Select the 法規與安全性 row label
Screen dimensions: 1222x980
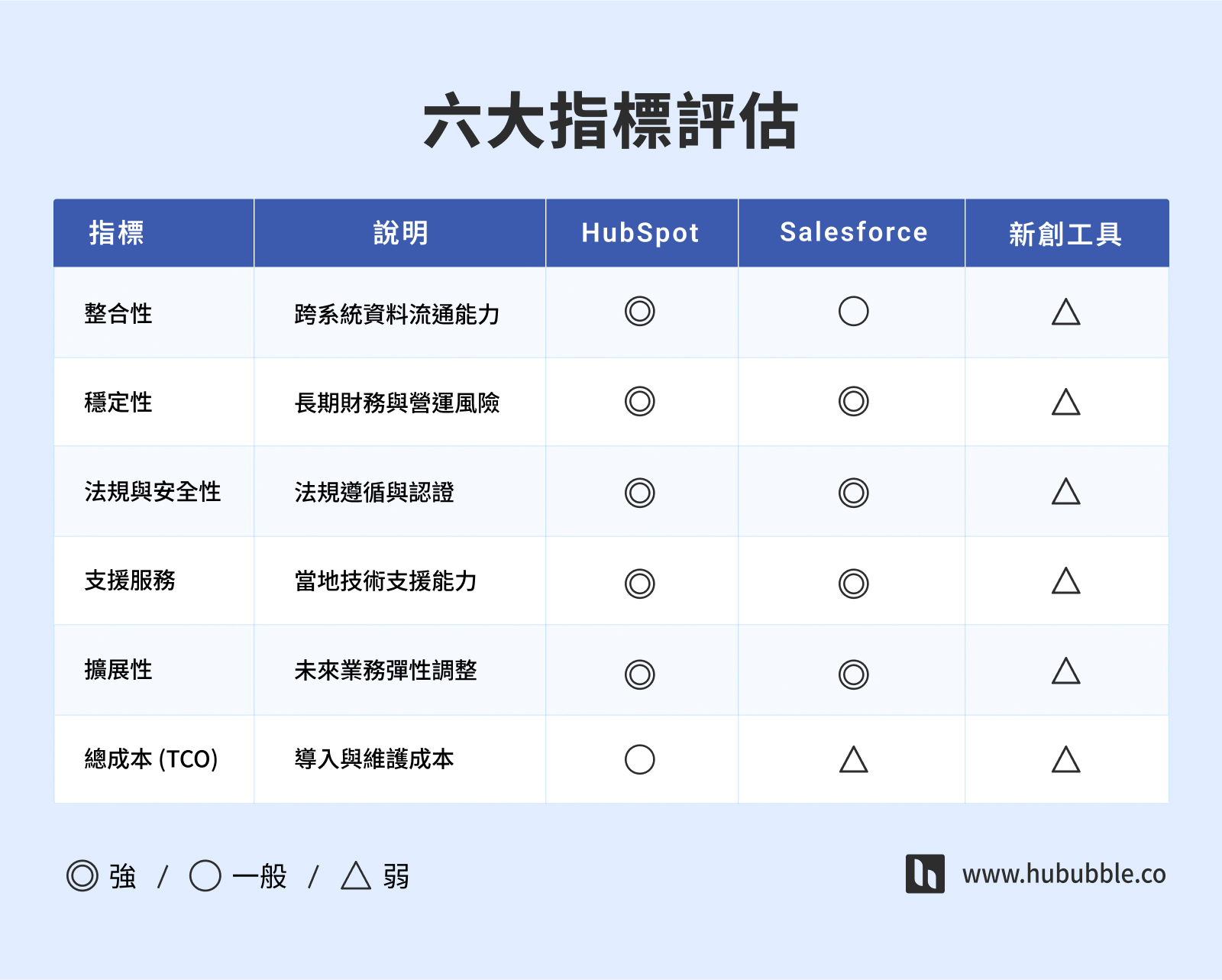coord(153,493)
